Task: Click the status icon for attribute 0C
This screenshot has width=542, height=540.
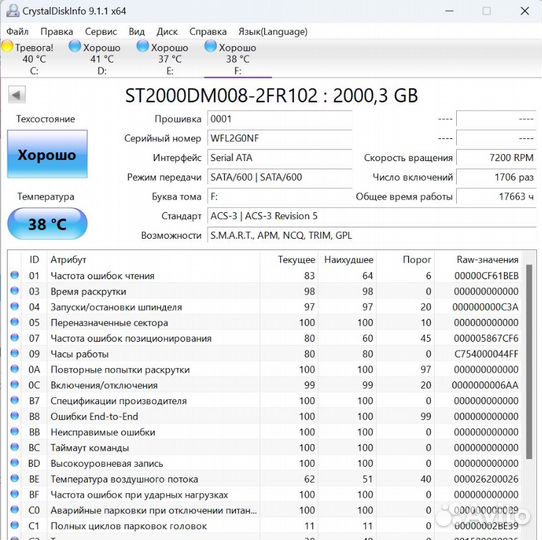Action: point(15,384)
